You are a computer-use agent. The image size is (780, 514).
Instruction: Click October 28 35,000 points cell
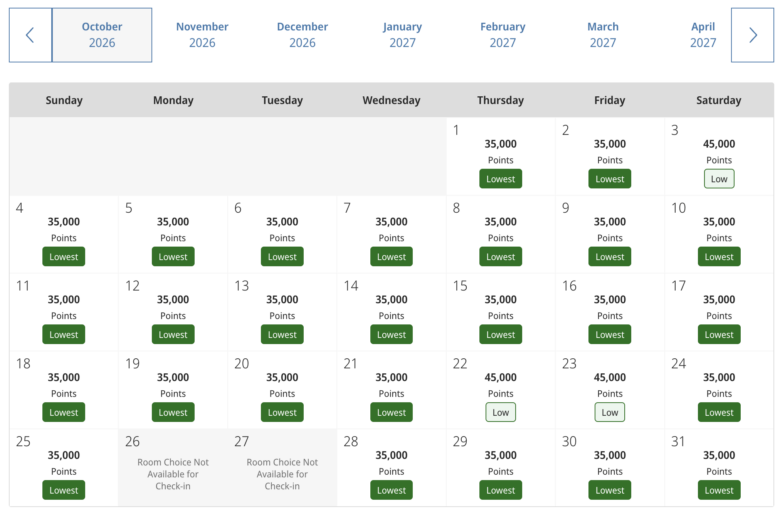(391, 468)
